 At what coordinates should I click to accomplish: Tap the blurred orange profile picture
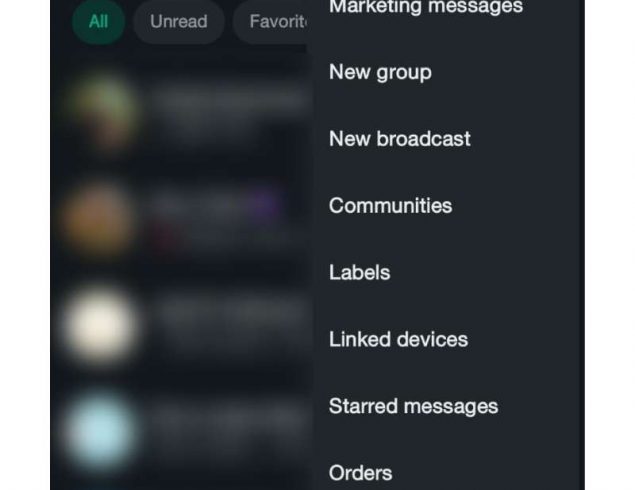click(98, 219)
